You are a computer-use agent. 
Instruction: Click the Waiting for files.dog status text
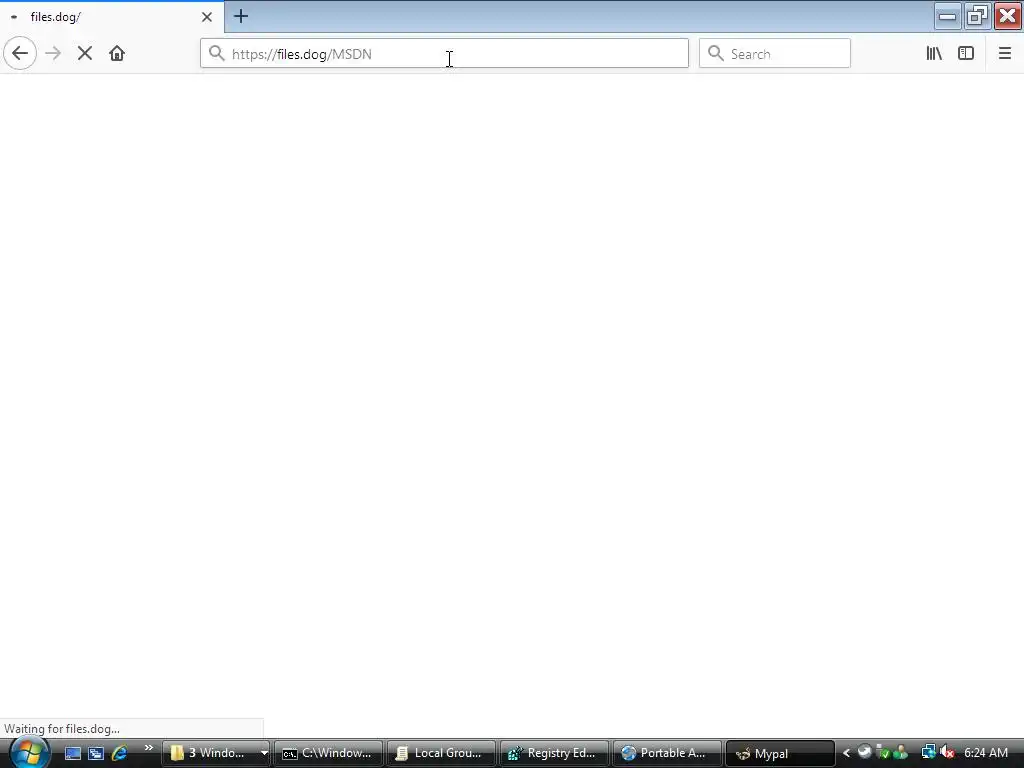tap(62, 729)
